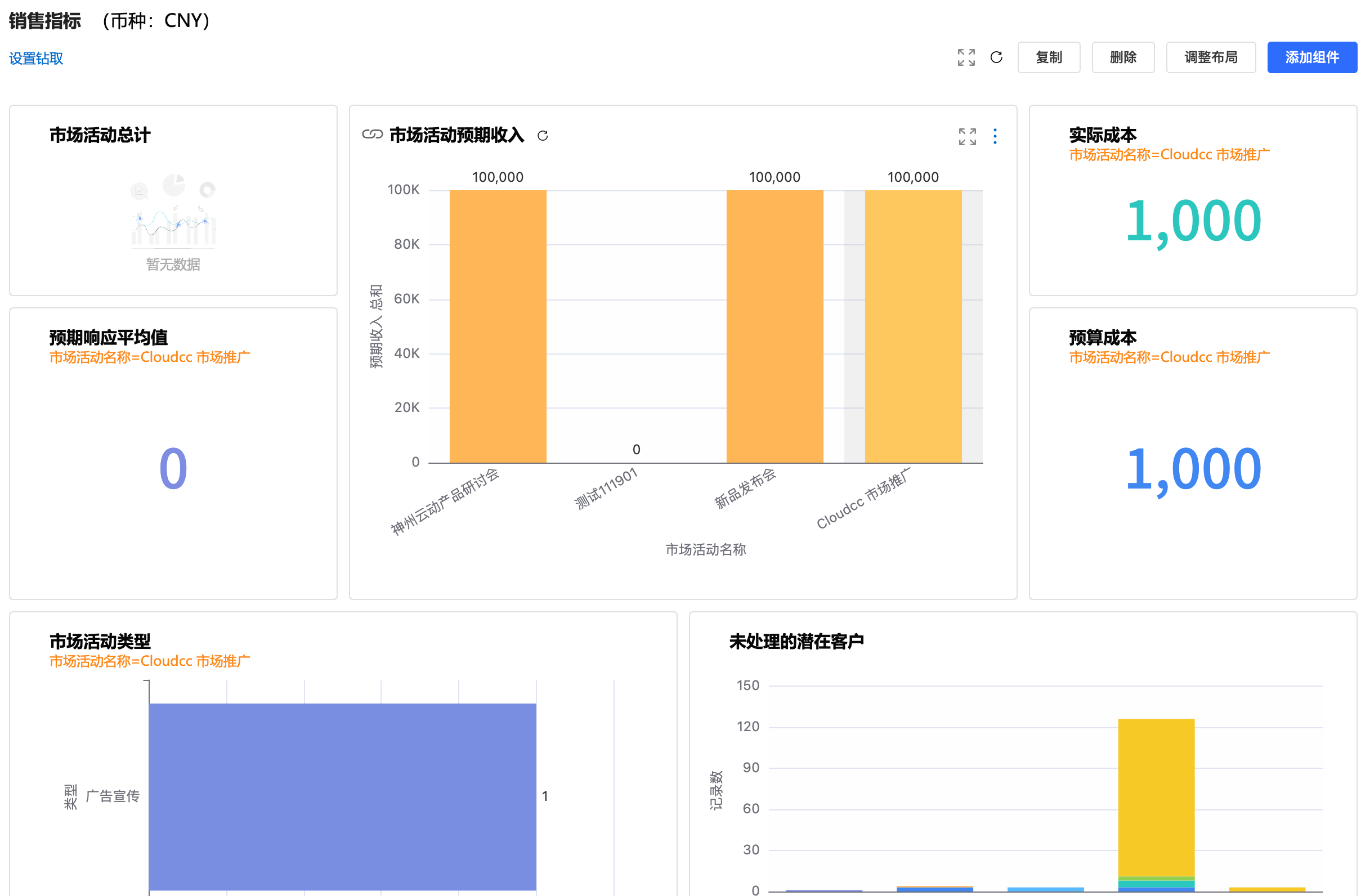Click the 复制 button

[x=1048, y=57]
